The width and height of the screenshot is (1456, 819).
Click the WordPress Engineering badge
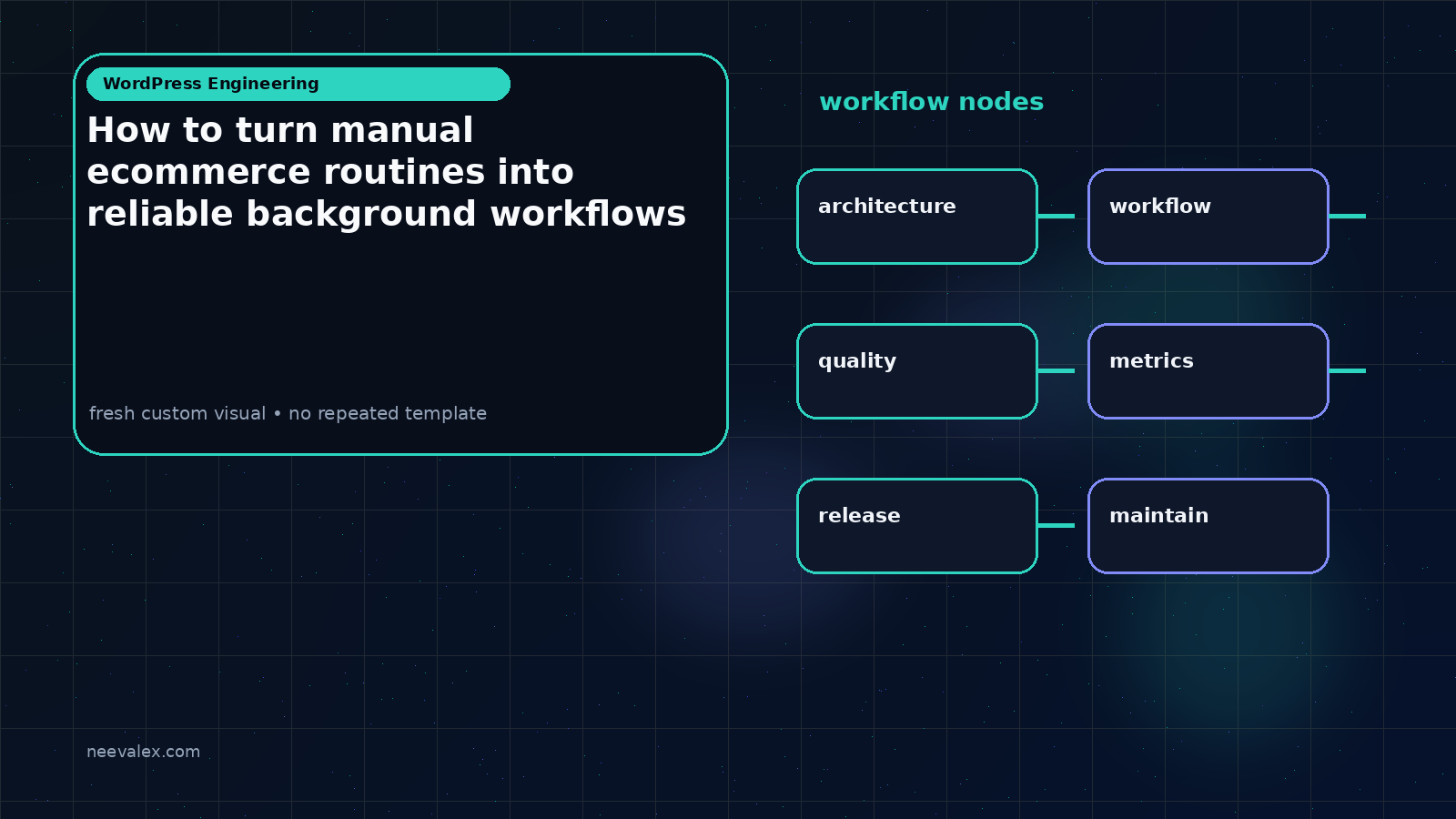pos(298,84)
